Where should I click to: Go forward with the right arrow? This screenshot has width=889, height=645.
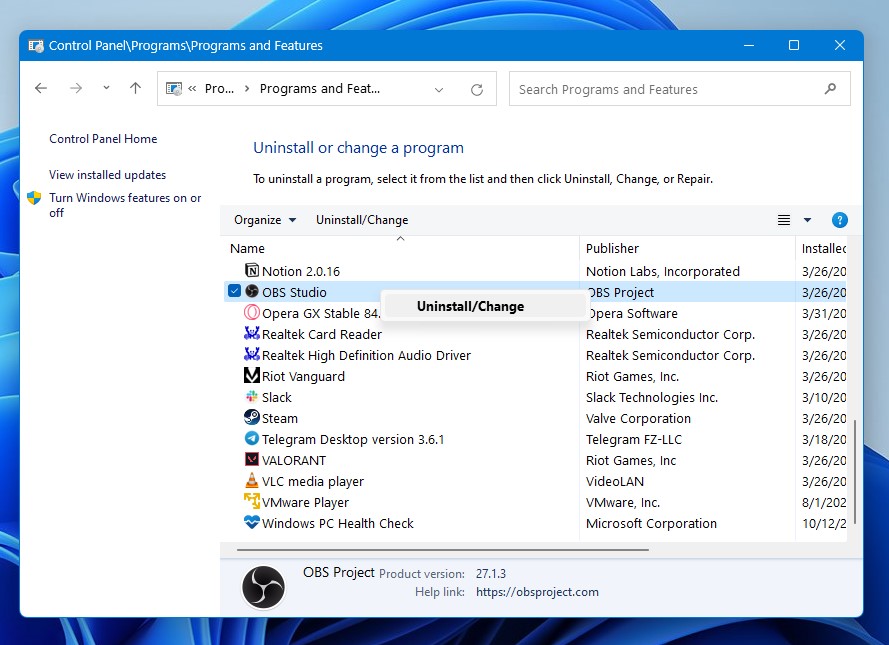point(76,88)
